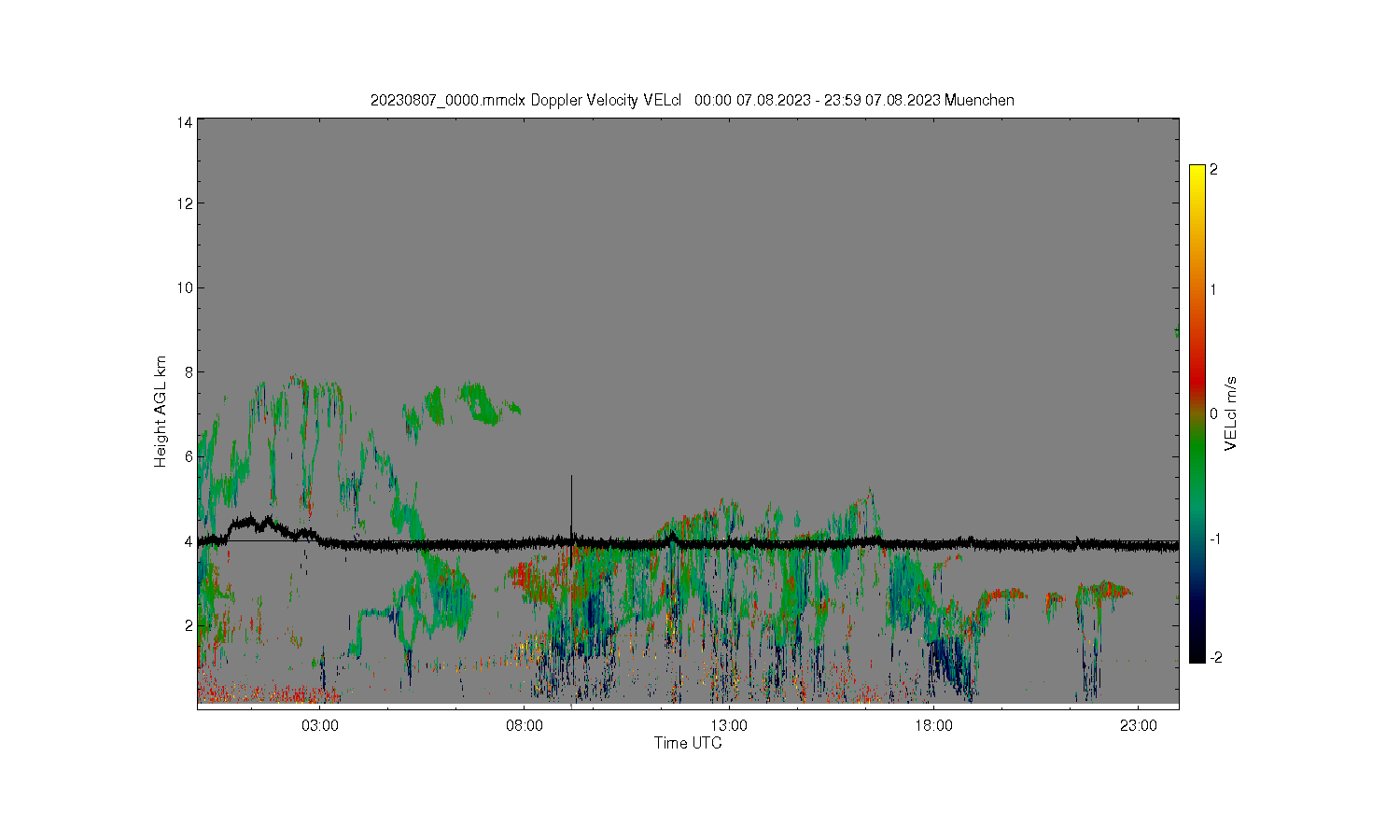Click the 13:00 time tick label

click(729, 726)
